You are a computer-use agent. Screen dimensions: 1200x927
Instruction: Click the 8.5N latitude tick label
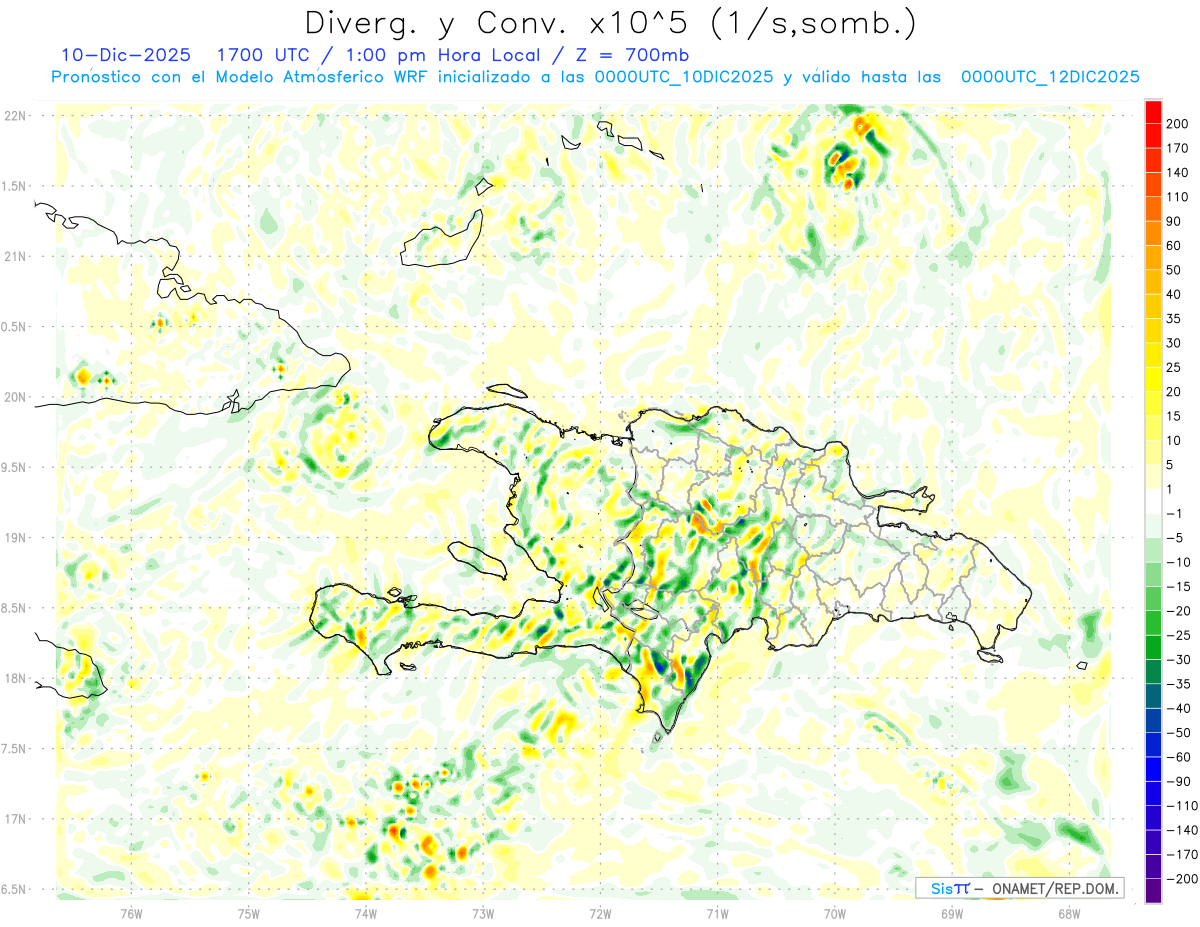(x=15, y=608)
